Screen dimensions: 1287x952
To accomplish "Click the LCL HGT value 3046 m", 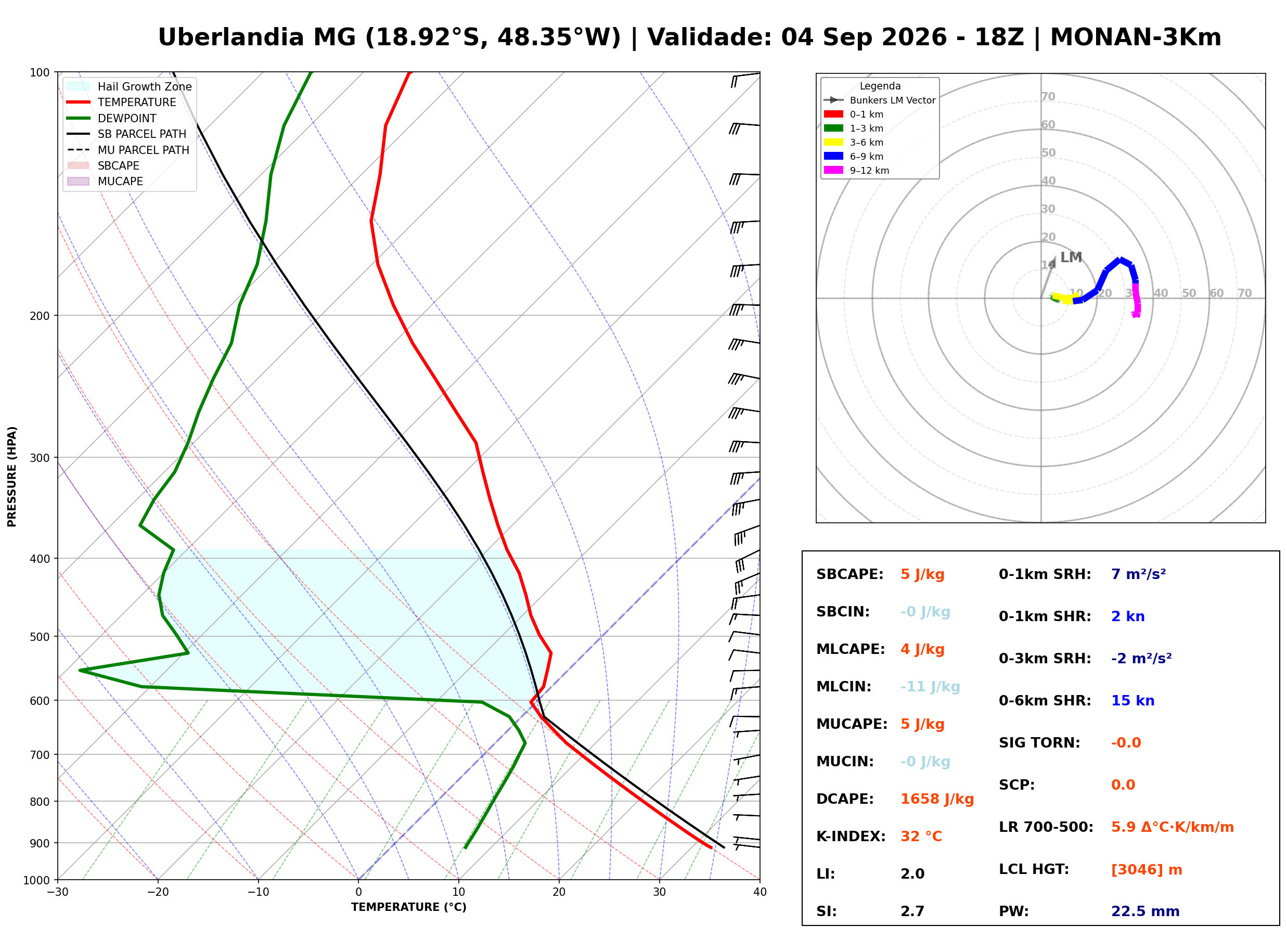I will pyautogui.click(x=1147, y=870).
